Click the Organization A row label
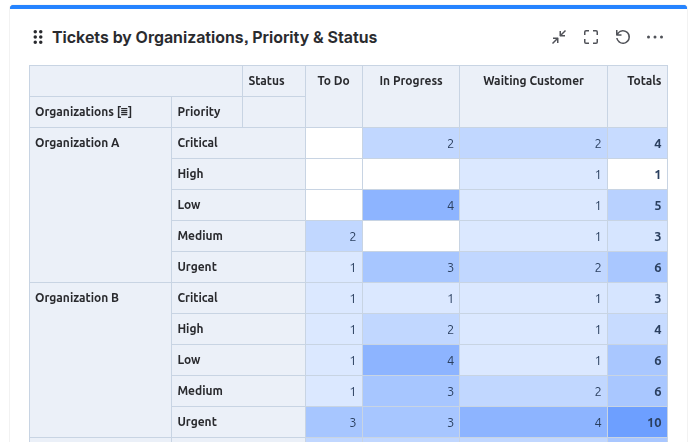The image size is (695, 442). [77, 143]
